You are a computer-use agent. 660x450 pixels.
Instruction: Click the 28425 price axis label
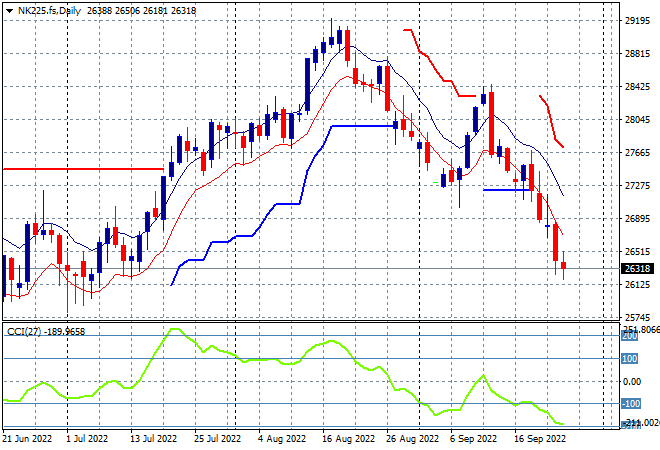(637, 87)
